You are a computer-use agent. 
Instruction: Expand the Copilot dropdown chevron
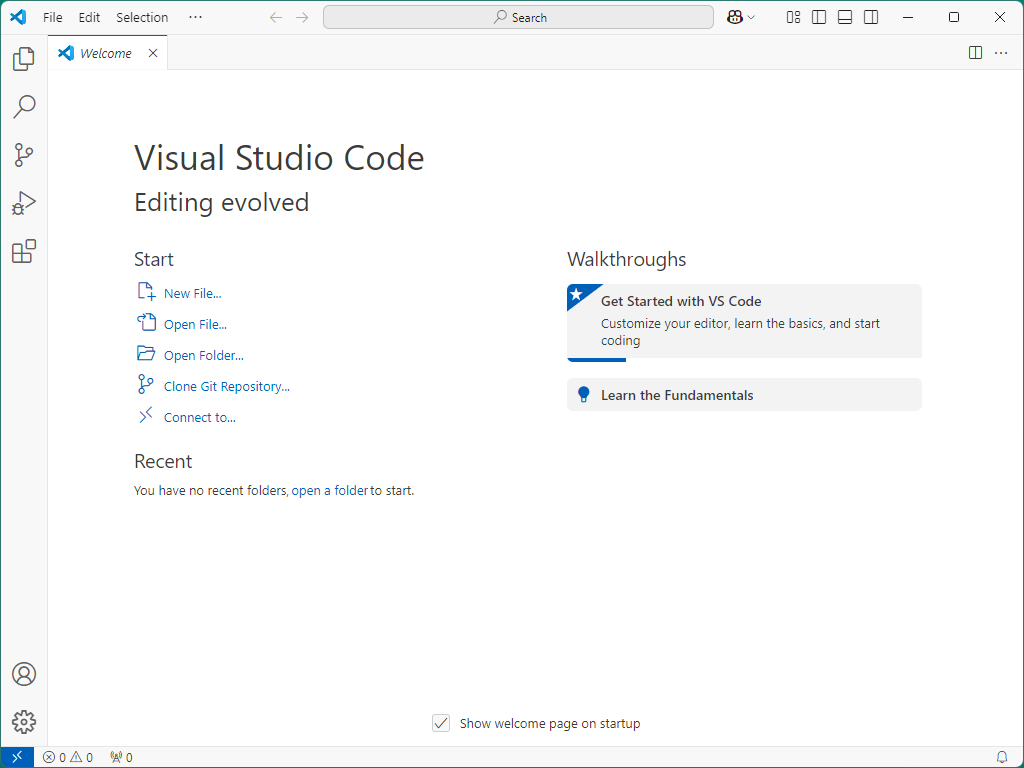(x=751, y=18)
